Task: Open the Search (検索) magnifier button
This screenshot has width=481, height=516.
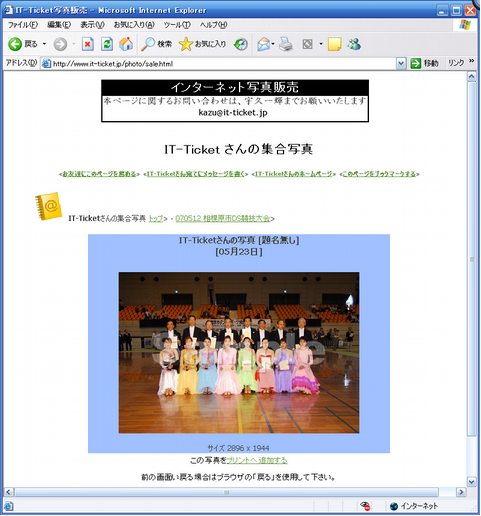Action: pyautogui.click(x=156, y=44)
